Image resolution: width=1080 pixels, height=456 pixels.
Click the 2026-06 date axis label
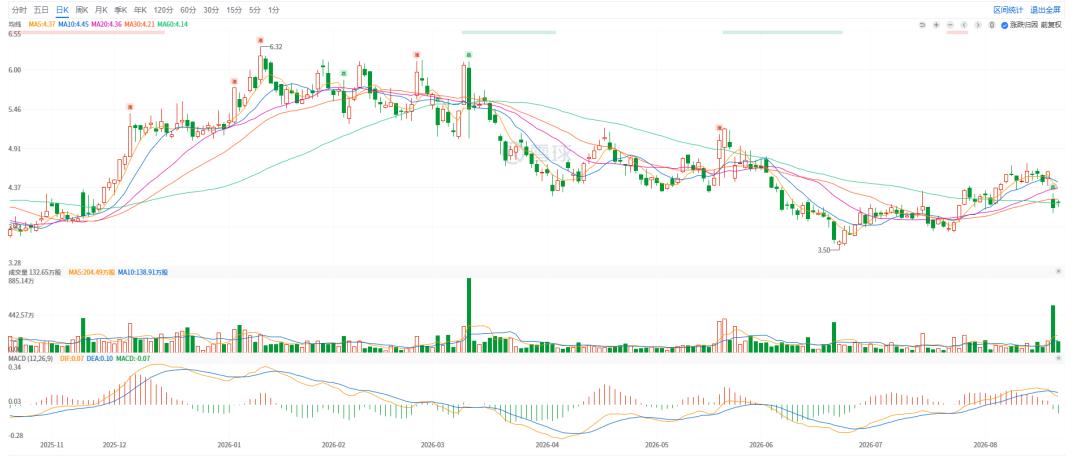pyautogui.click(x=761, y=445)
